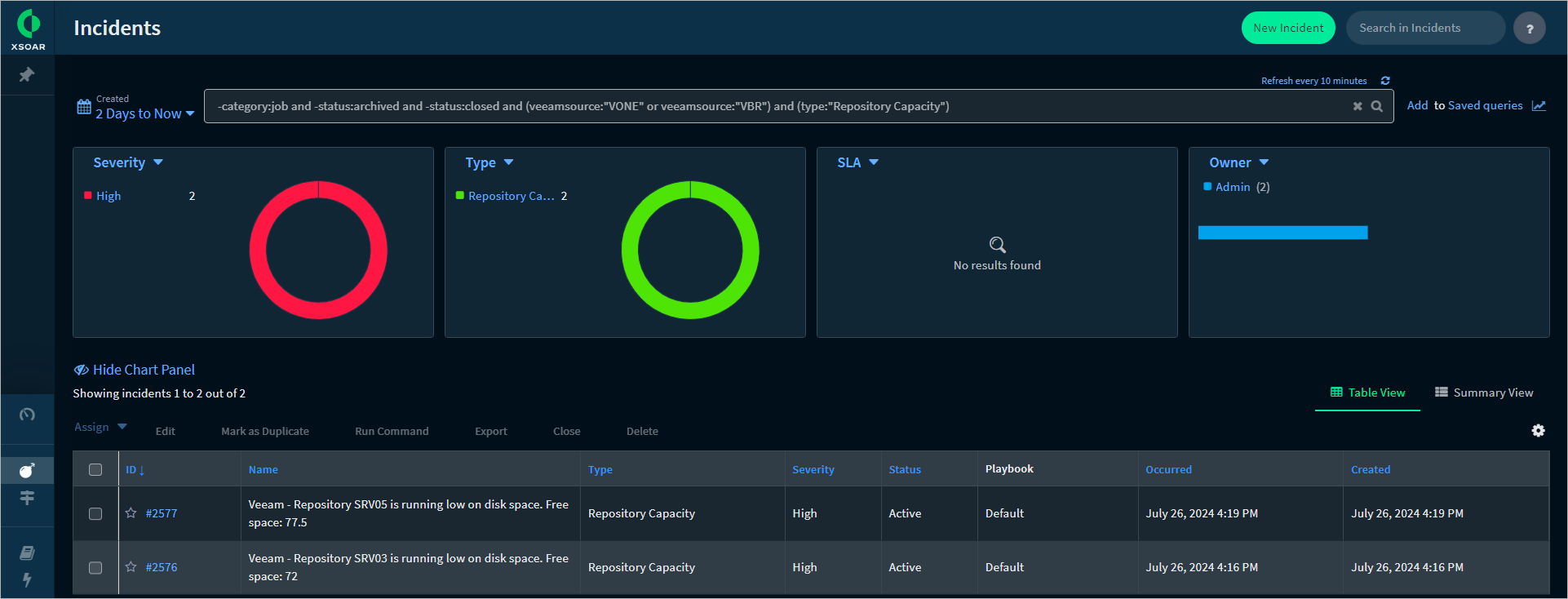Image resolution: width=1568 pixels, height=599 pixels.
Task: Click Export action
Action: click(x=491, y=431)
